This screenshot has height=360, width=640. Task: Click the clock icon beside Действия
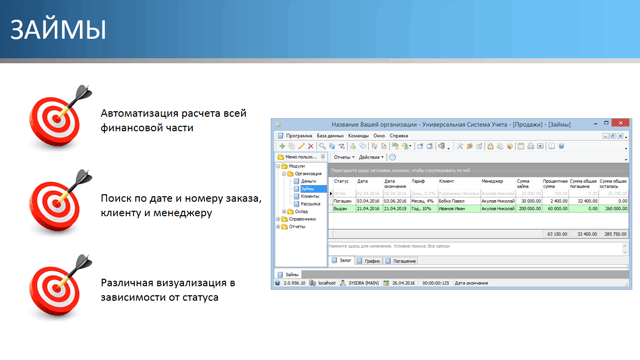click(392, 157)
